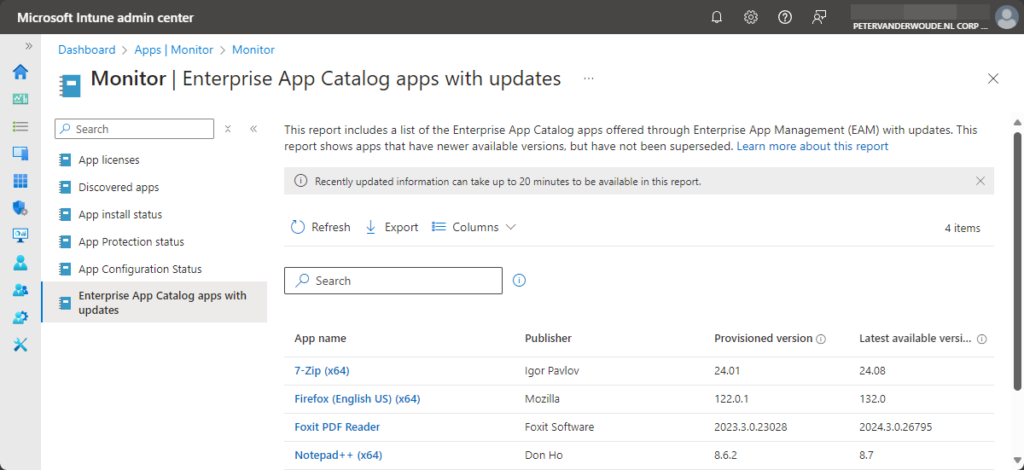Open Endpoint security shield icon
The width and height of the screenshot is (1024, 470).
click(20, 208)
